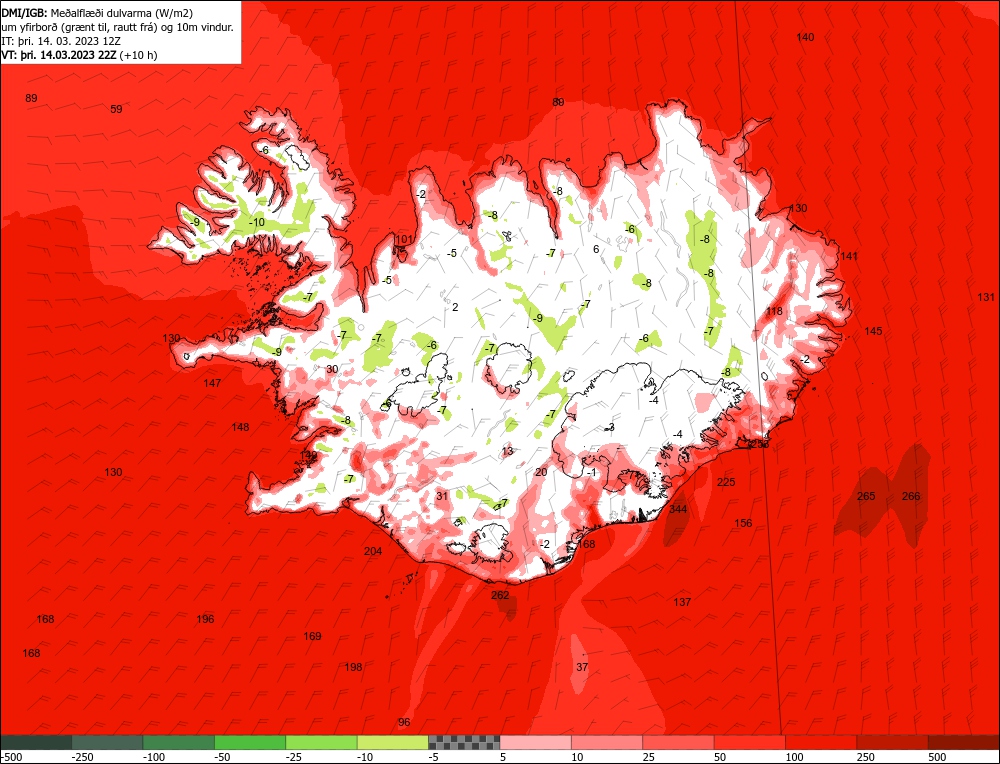Click the '96' value near the bottom edge

(x=404, y=723)
